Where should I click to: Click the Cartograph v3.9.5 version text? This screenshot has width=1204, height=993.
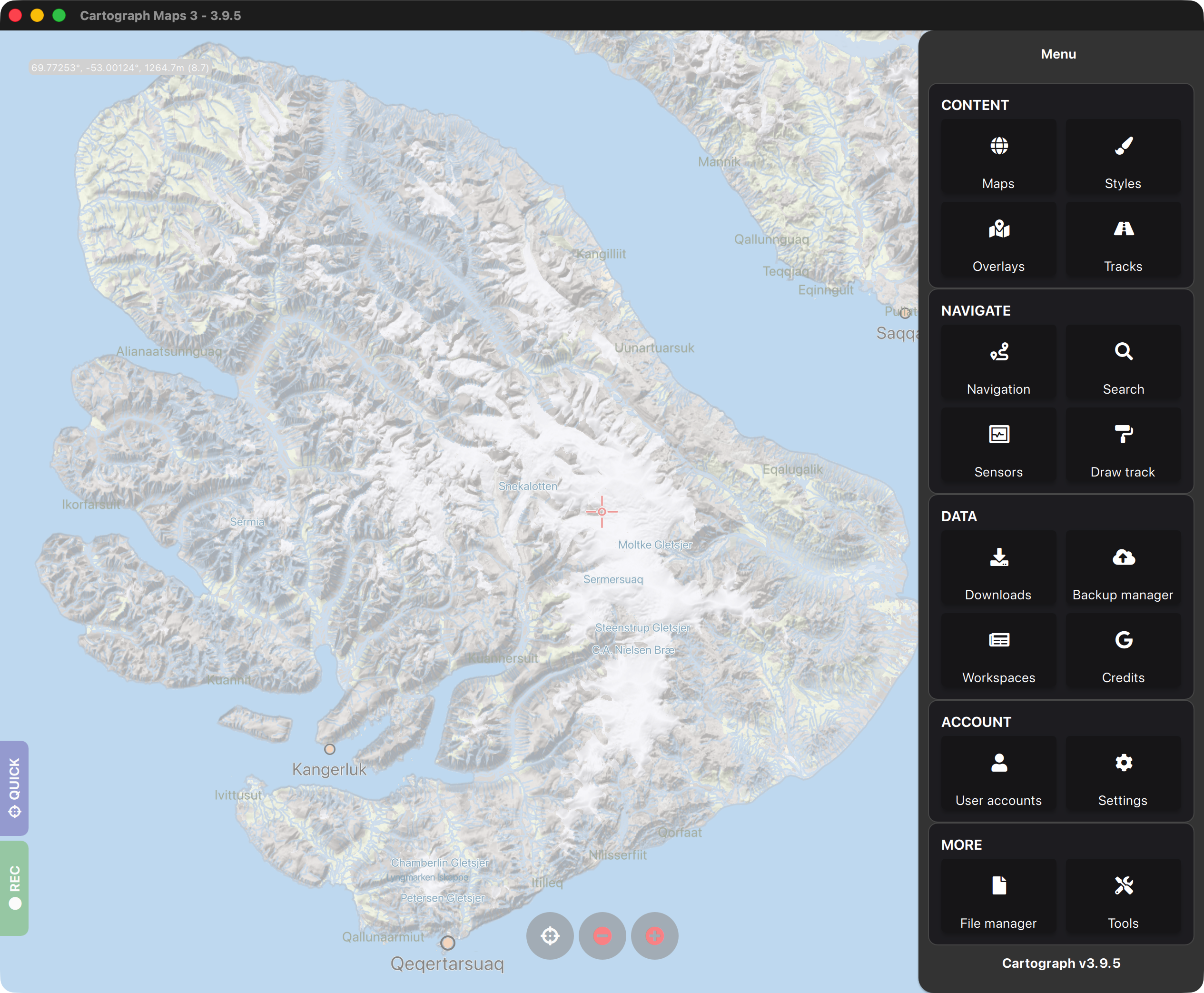coord(1061,963)
